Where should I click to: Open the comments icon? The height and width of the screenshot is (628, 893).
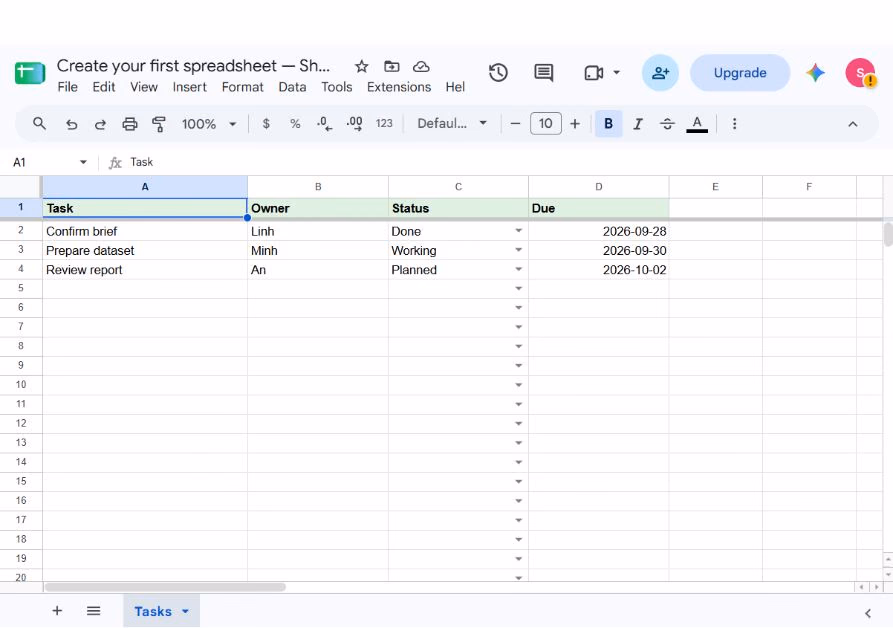point(543,73)
